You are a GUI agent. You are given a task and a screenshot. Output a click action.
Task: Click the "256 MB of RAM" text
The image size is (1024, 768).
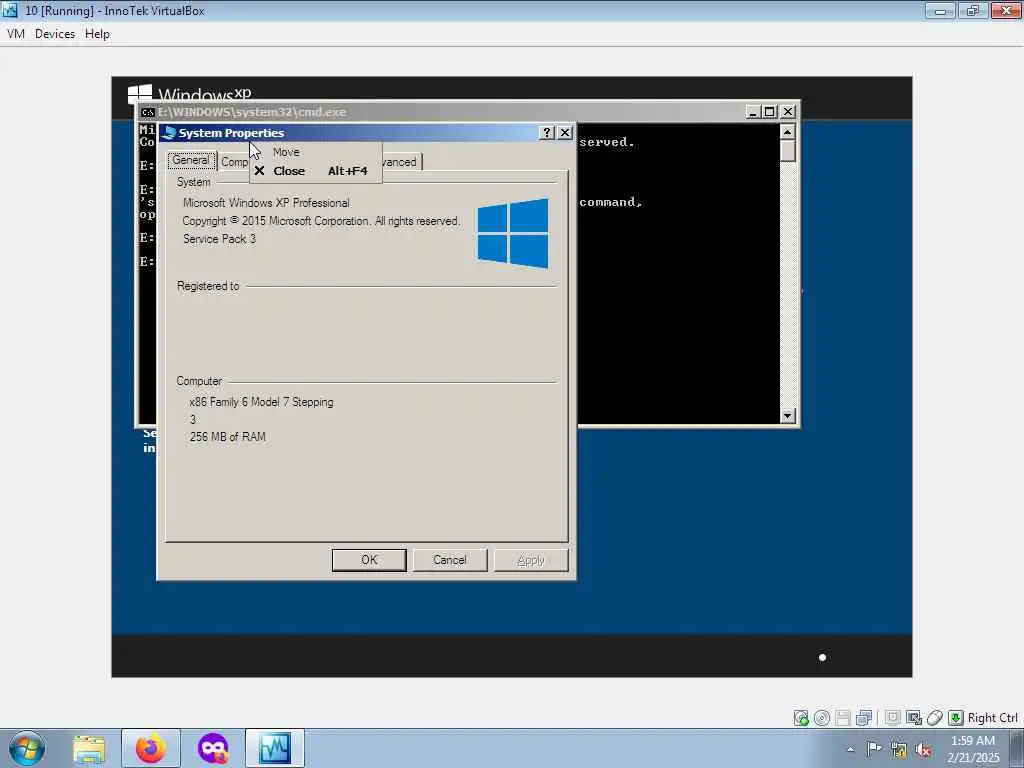coord(227,437)
